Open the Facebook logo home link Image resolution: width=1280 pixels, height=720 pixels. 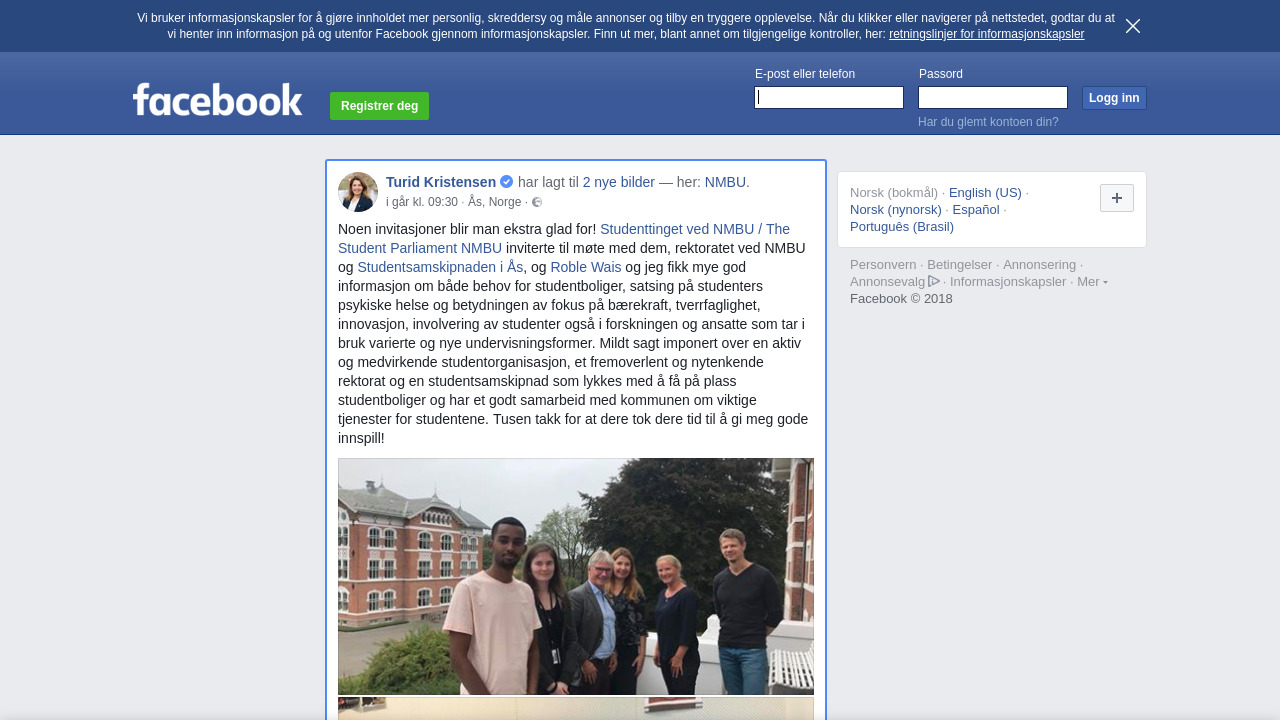(x=218, y=99)
